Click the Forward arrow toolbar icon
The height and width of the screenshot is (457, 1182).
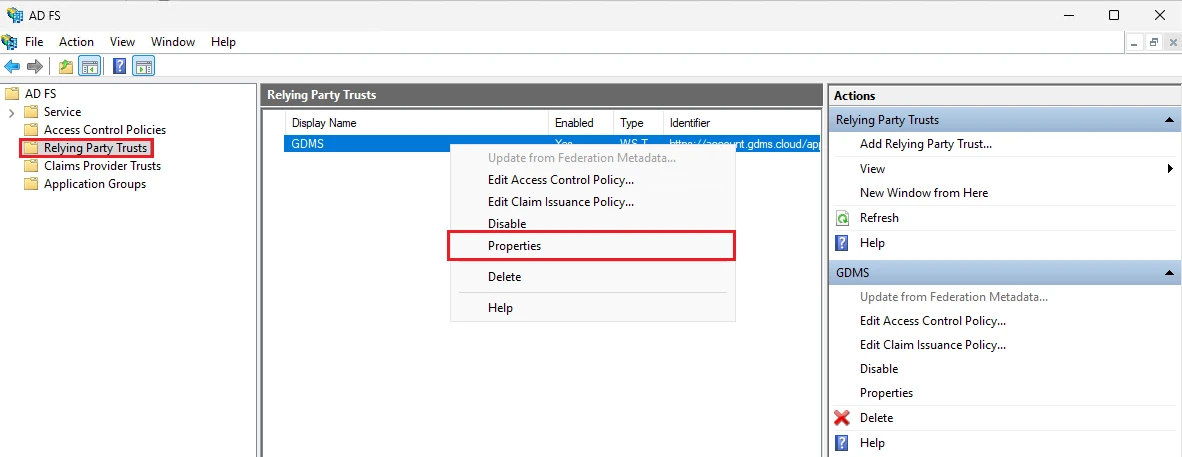point(35,66)
